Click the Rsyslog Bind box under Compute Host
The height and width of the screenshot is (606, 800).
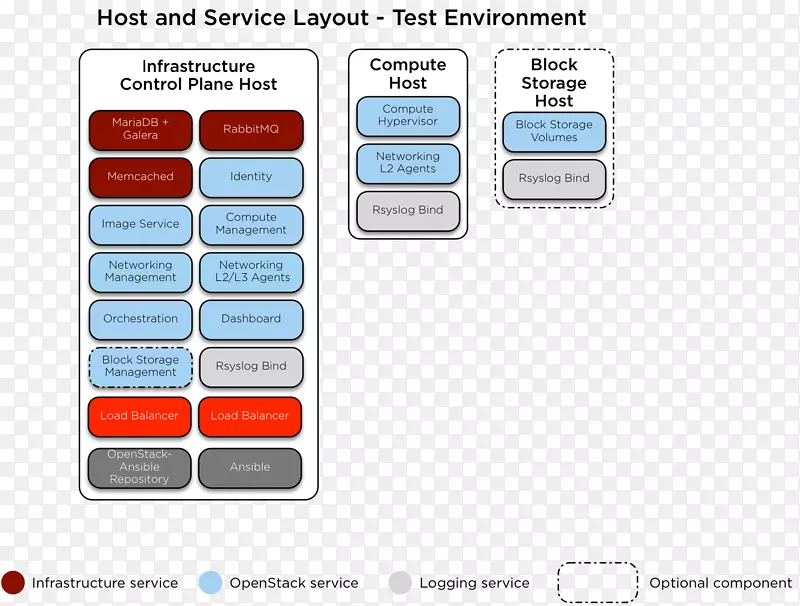(407, 211)
